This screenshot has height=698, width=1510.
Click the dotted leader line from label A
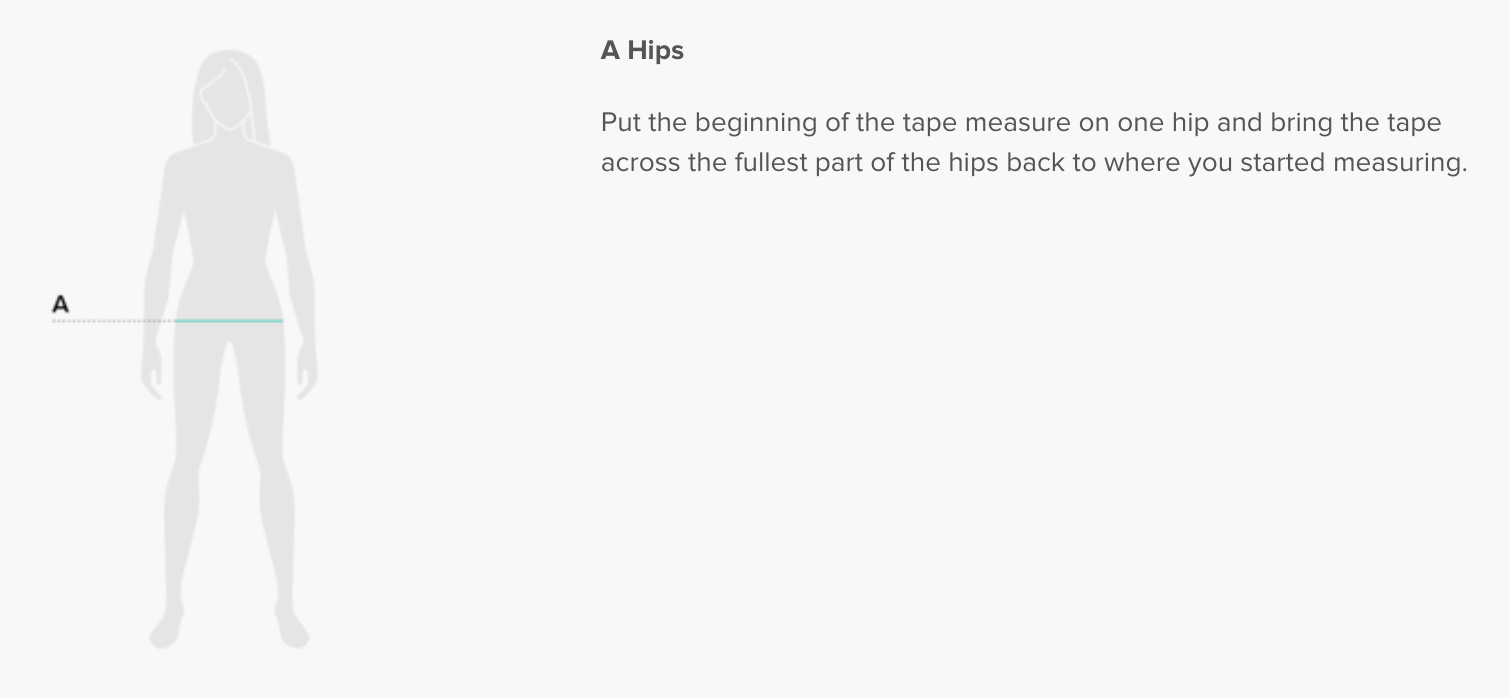pyautogui.click(x=113, y=321)
